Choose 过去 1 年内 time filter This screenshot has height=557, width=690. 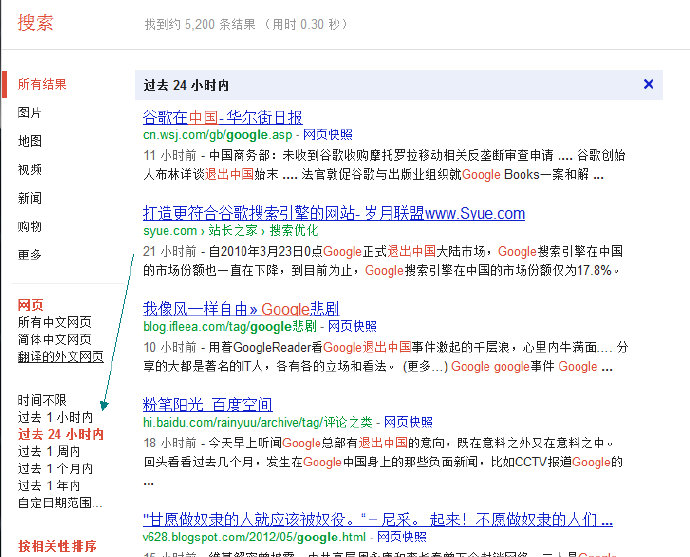49,486
